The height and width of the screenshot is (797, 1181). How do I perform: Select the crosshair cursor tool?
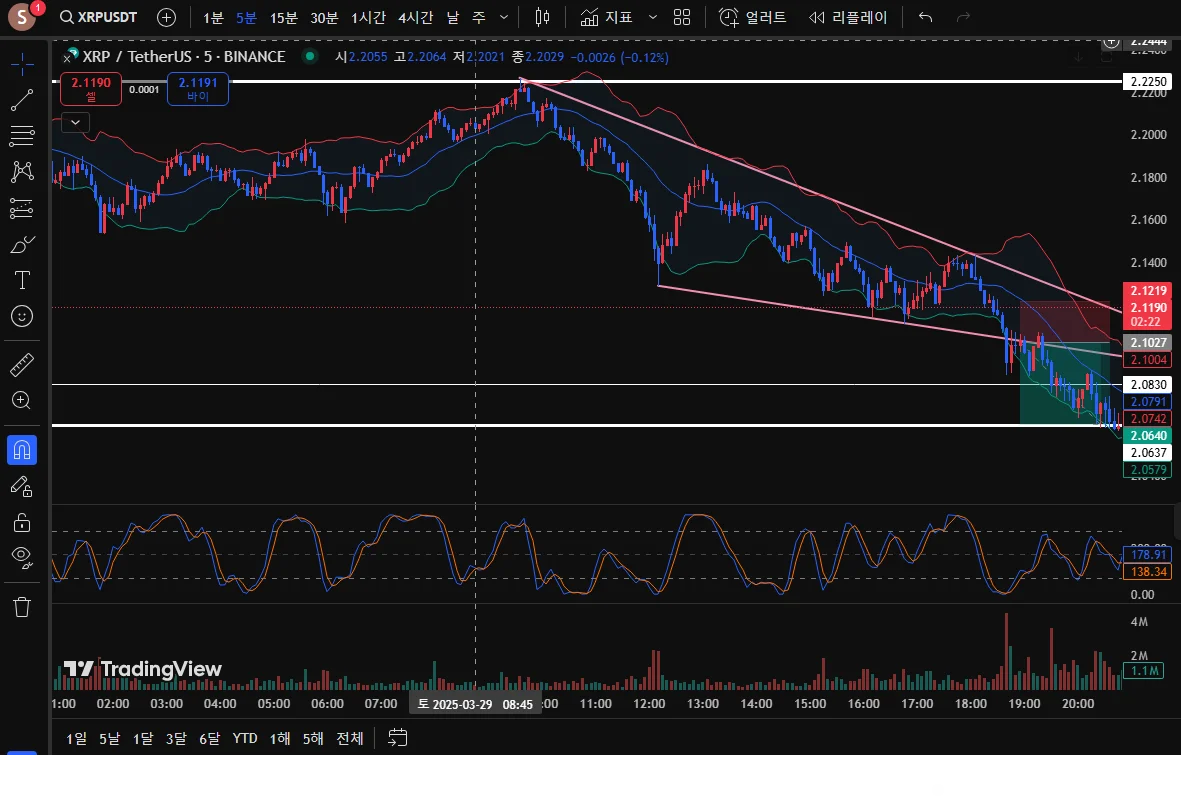point(22,65)
